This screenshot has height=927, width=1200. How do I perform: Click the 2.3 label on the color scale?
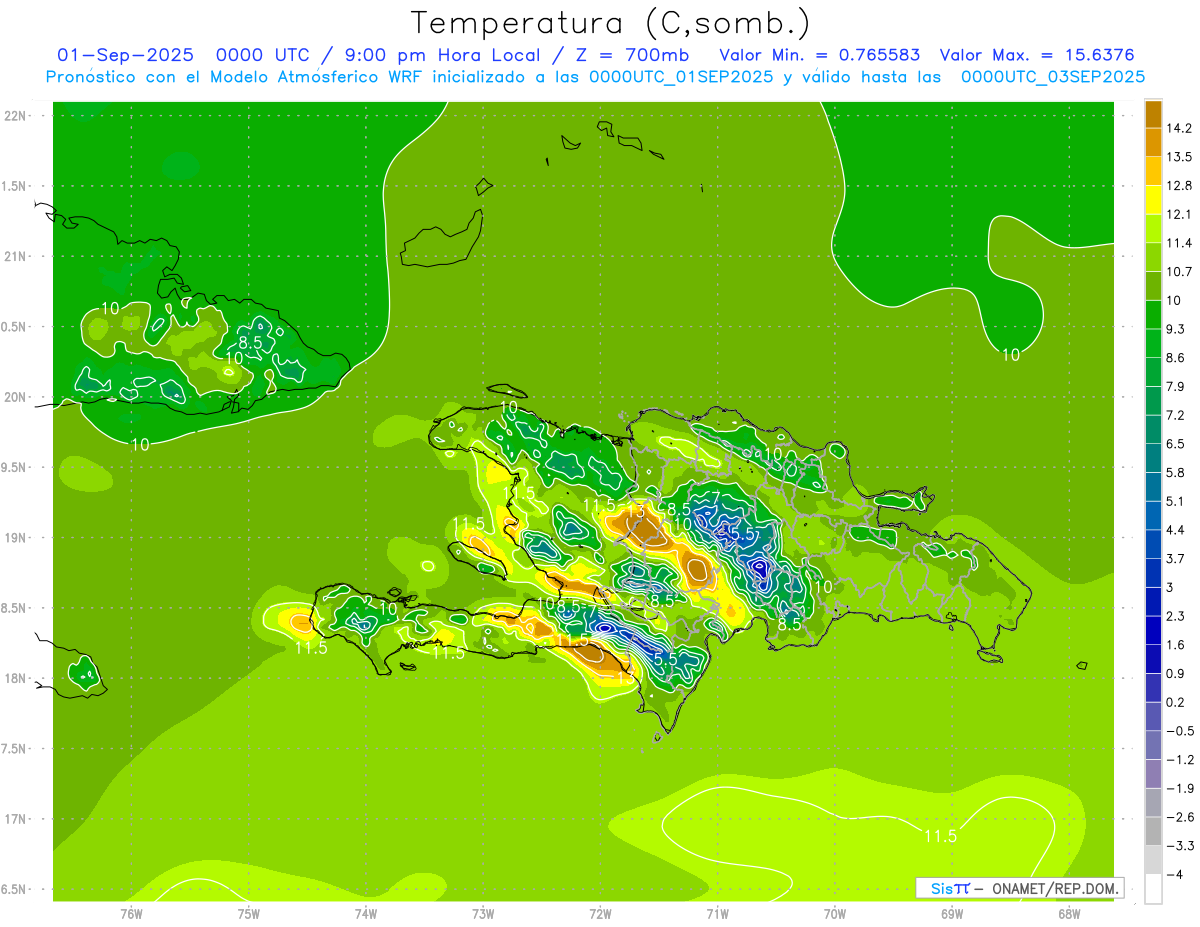click(1175, 615)
